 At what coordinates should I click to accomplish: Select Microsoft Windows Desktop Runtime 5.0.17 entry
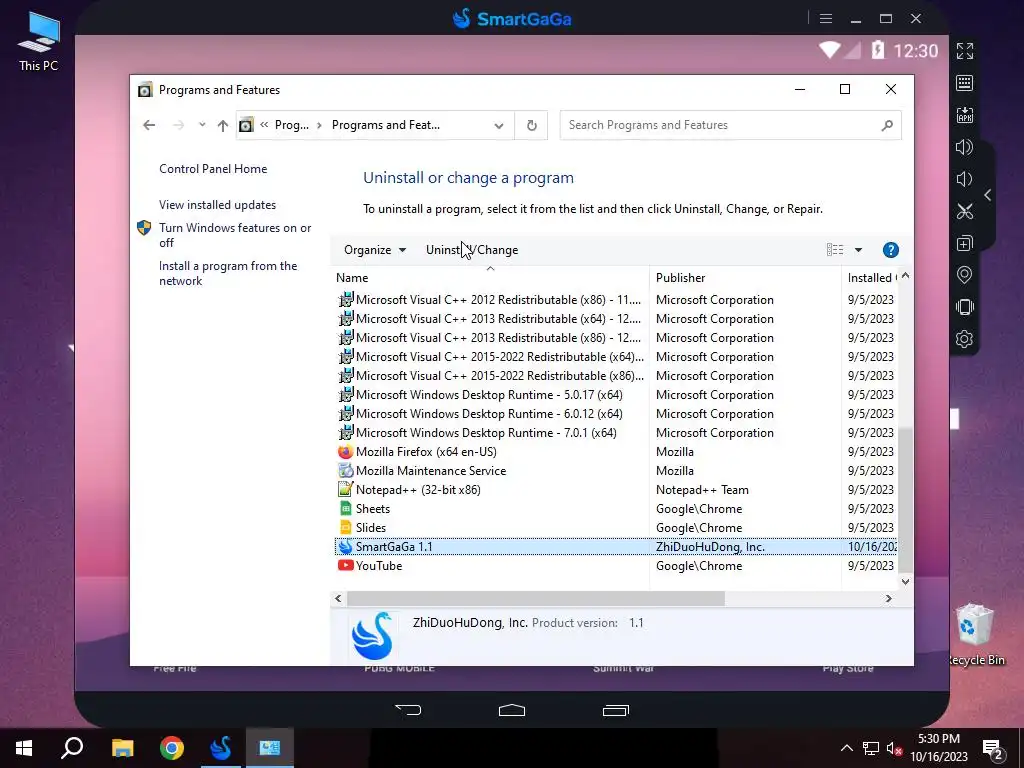[x=615, y=395]
